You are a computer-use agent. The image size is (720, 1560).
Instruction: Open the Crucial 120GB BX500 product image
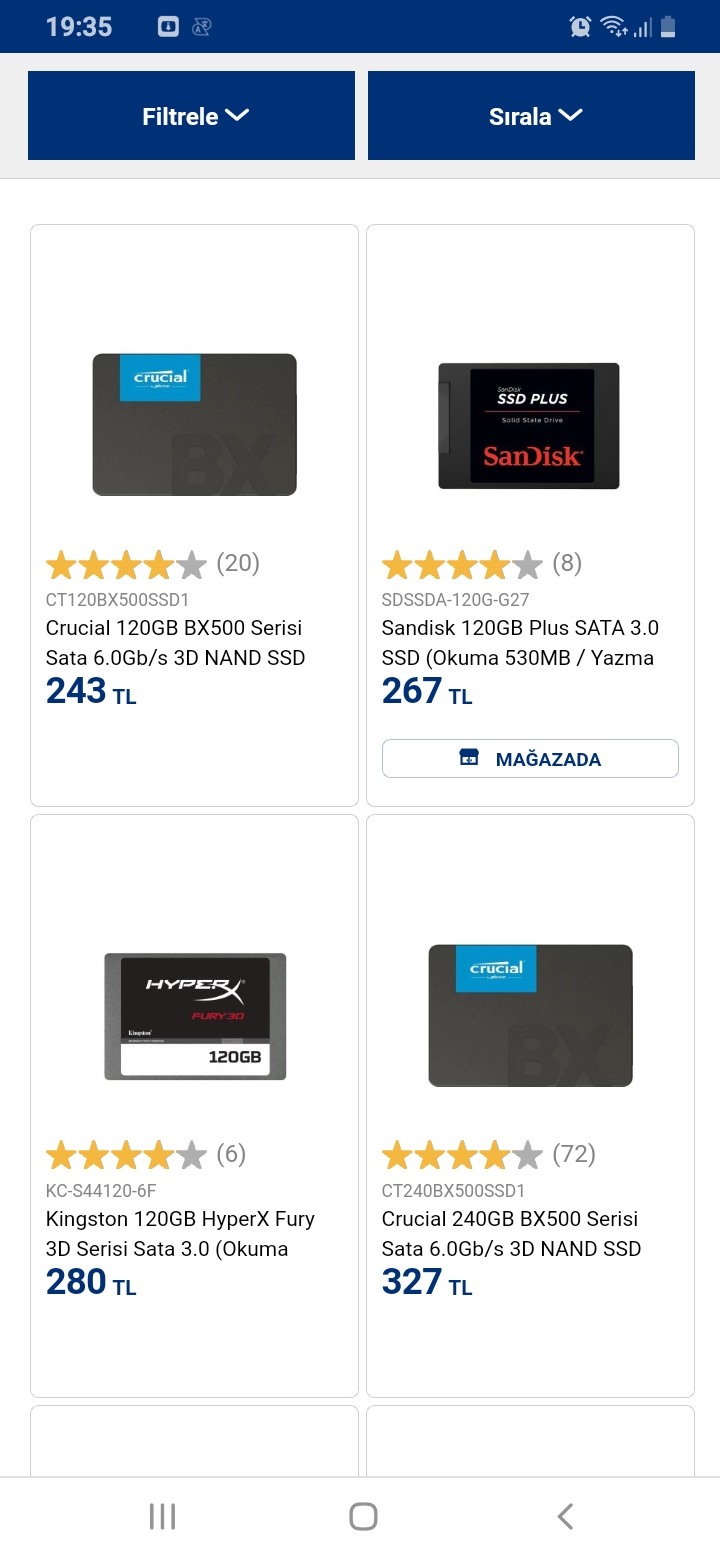click(194, 425)
